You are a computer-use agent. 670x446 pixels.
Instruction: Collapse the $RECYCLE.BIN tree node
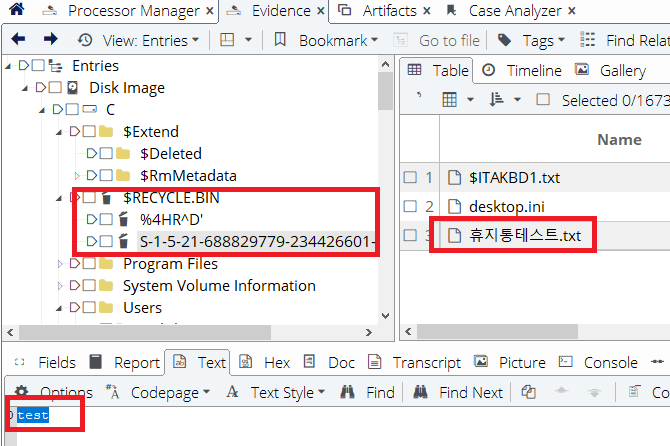click(x=59, y=198)
